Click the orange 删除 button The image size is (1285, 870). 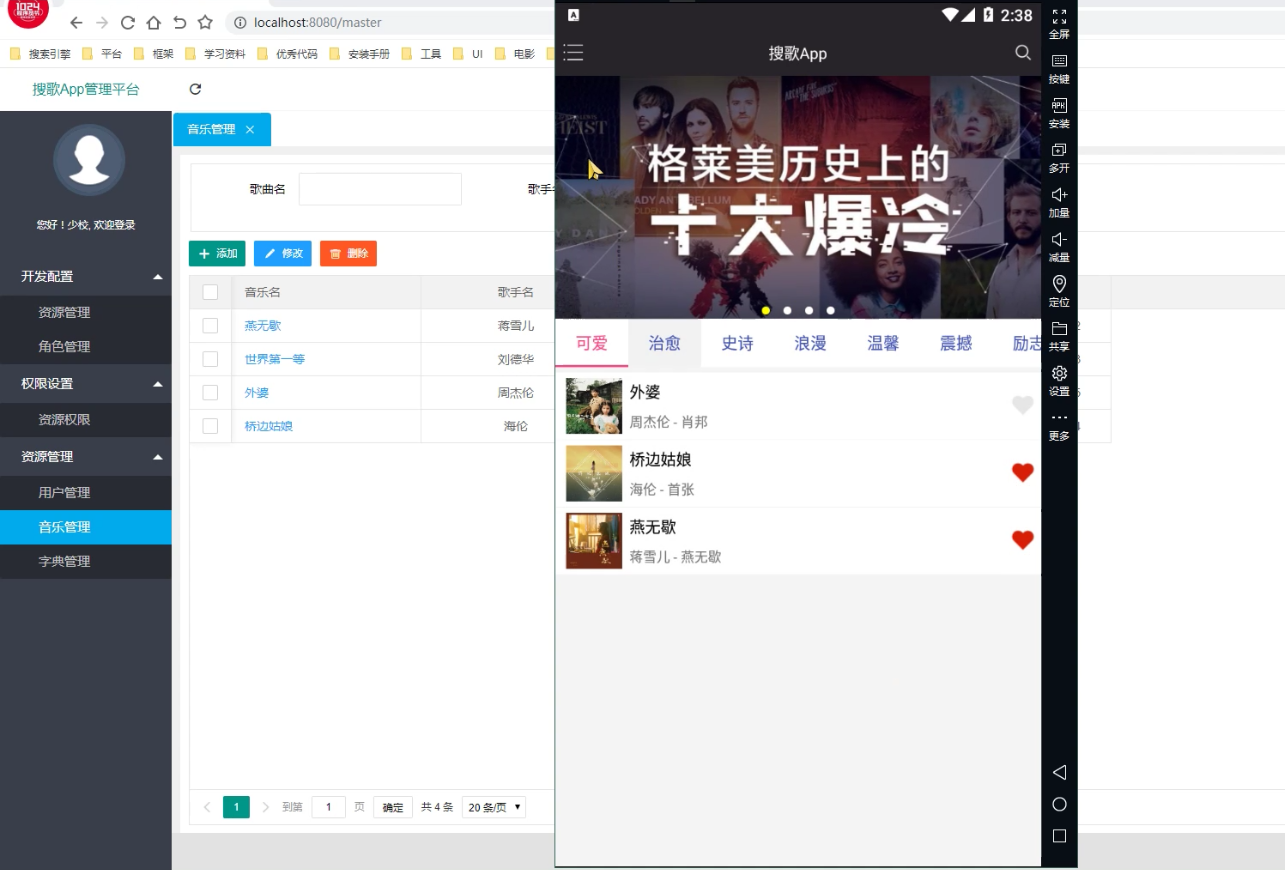click(x=348, y=254)
